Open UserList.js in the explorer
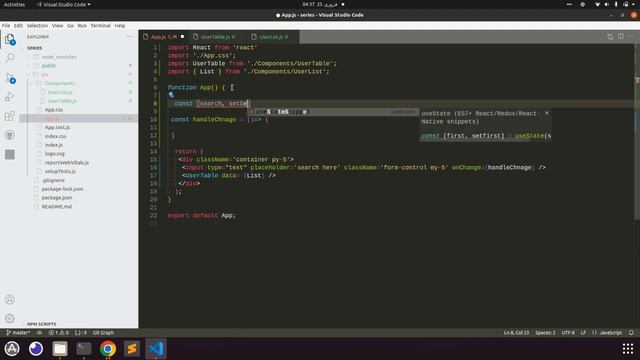Viewport: 640px width, 360px height. click(60, 92)
